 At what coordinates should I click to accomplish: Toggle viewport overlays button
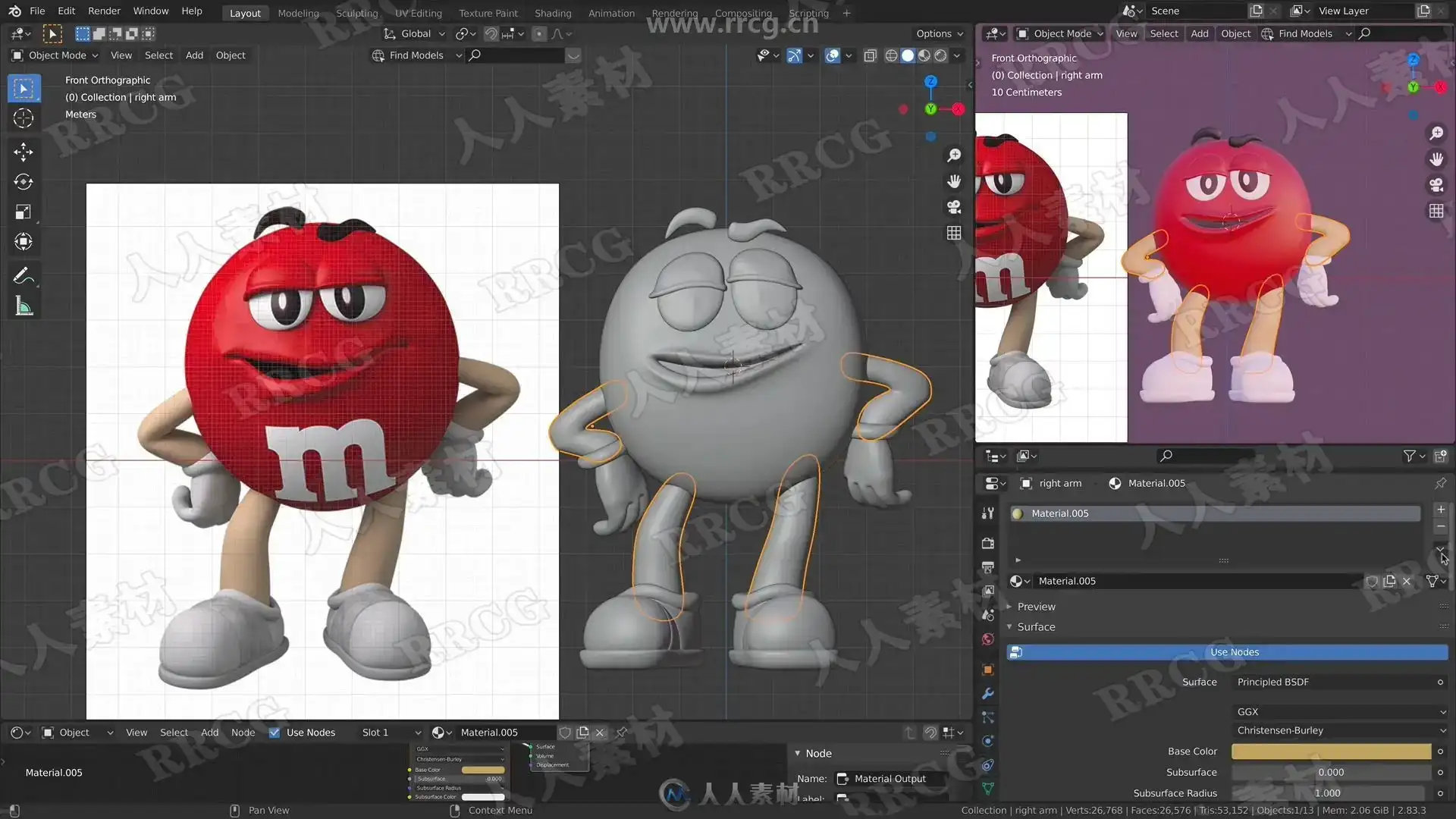(832, 55)
